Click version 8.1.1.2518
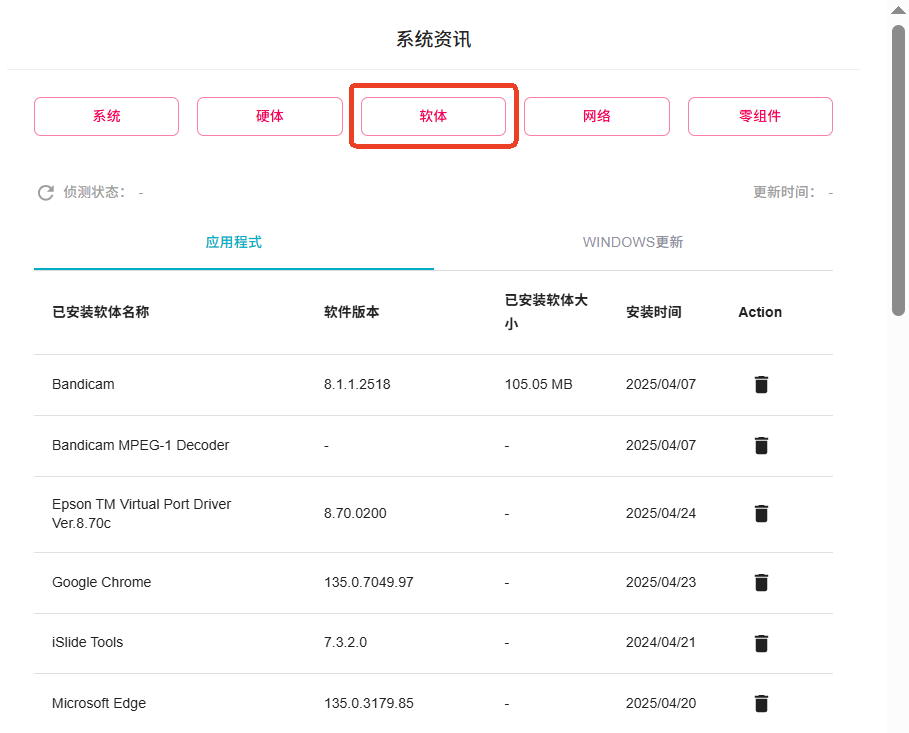This screenshot has width=909, height=733. click(357, 384)
